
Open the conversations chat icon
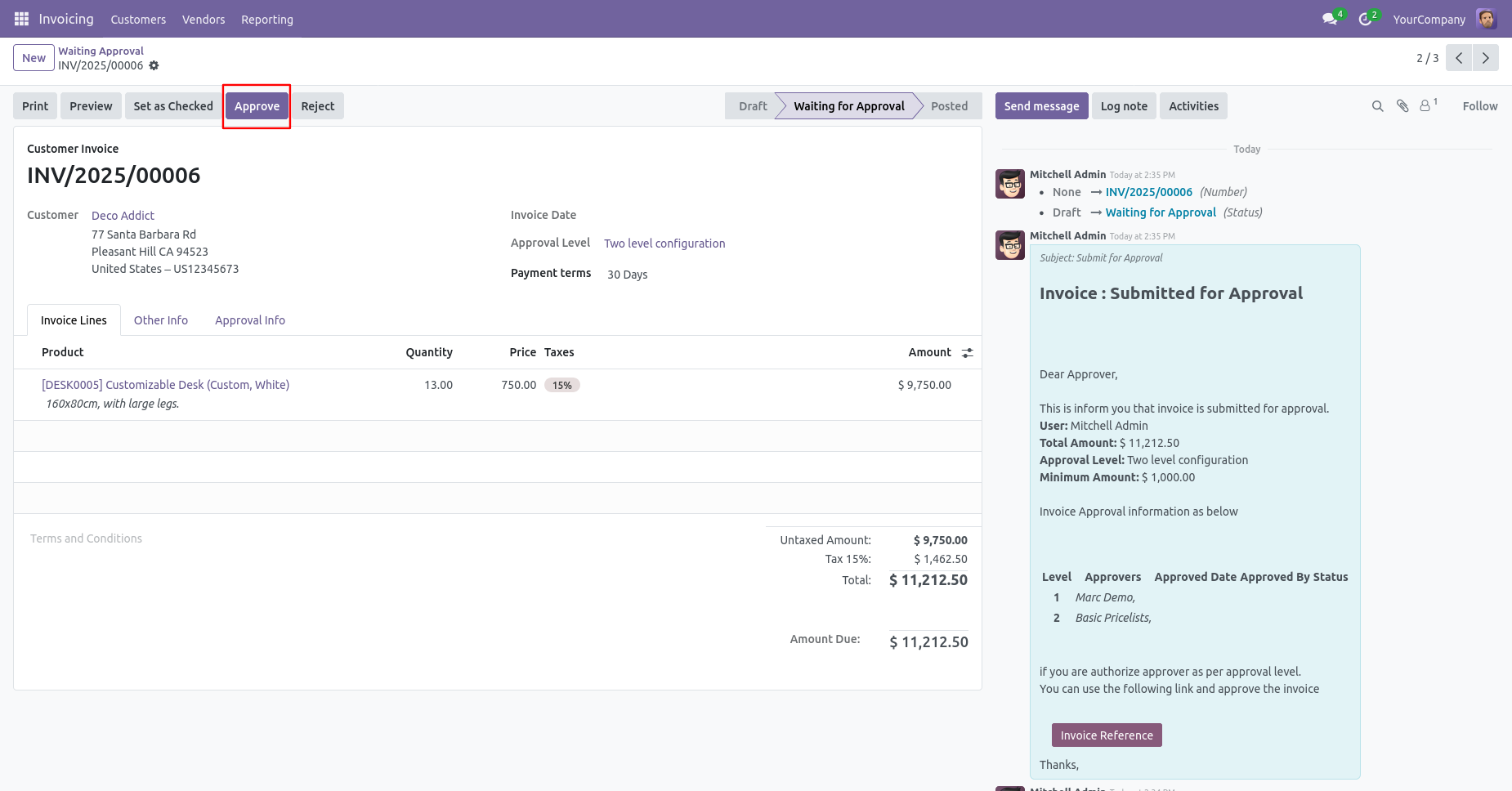pos(1330,19)
